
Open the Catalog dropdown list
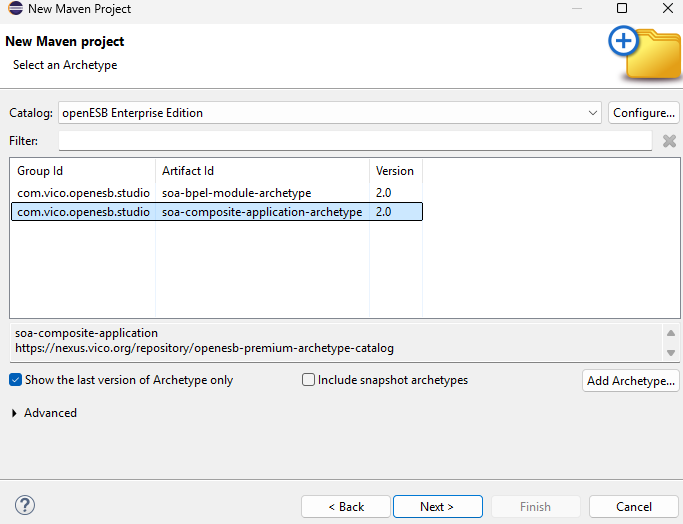[592, 113]
